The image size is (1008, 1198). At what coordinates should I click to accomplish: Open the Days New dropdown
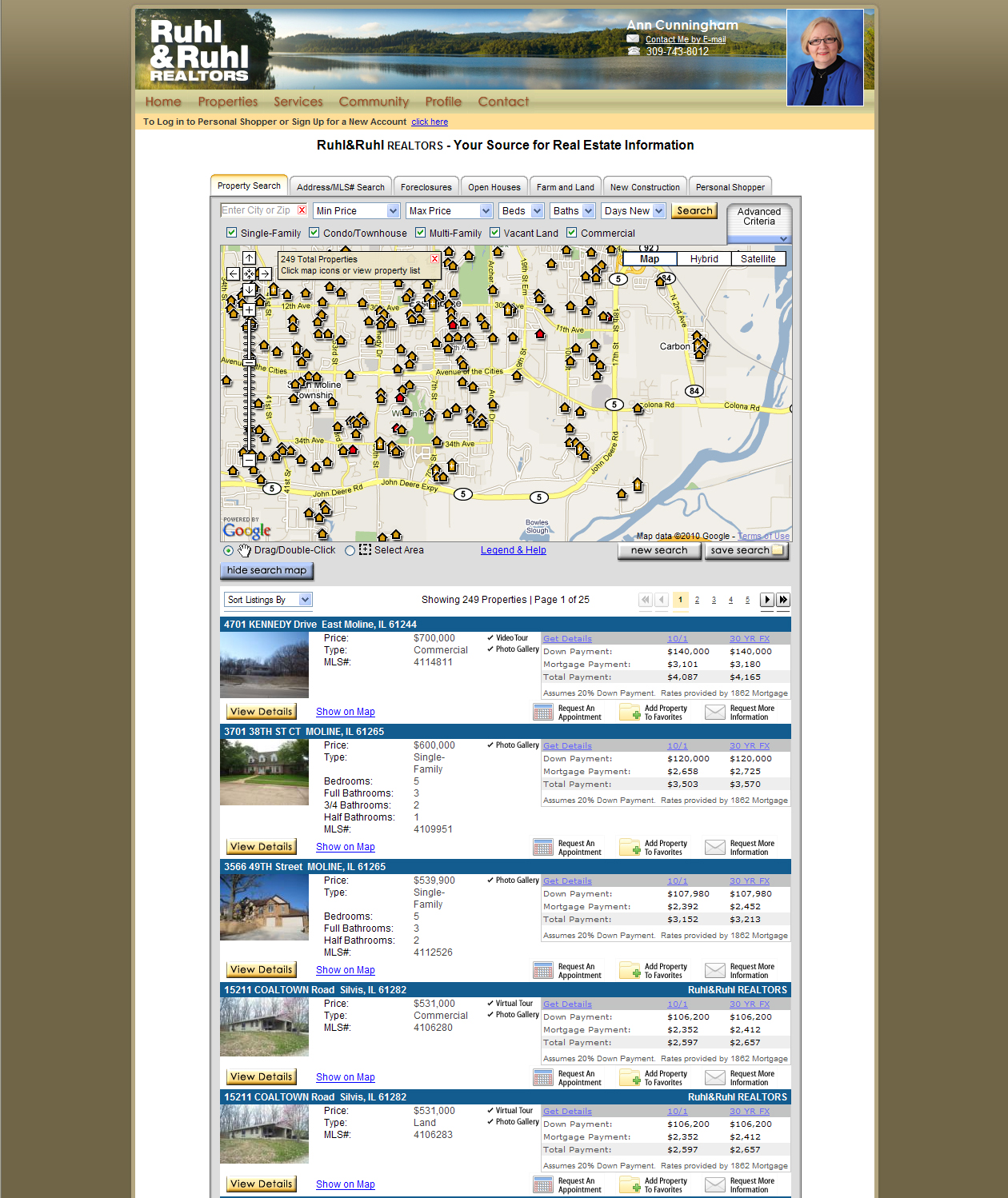(634, 211)
